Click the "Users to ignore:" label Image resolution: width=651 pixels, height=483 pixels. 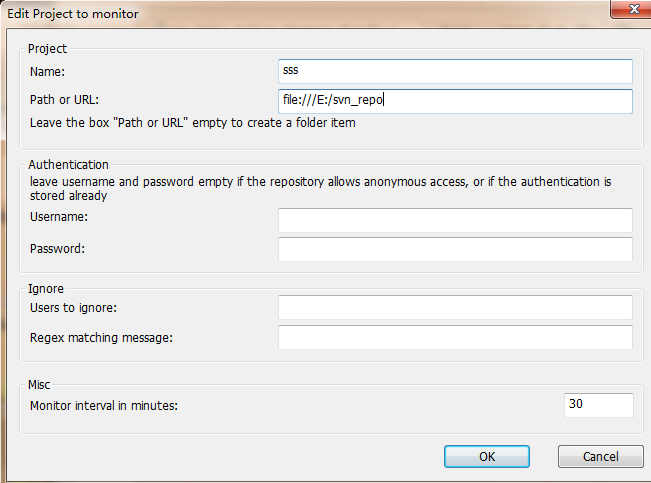(74, 307)
